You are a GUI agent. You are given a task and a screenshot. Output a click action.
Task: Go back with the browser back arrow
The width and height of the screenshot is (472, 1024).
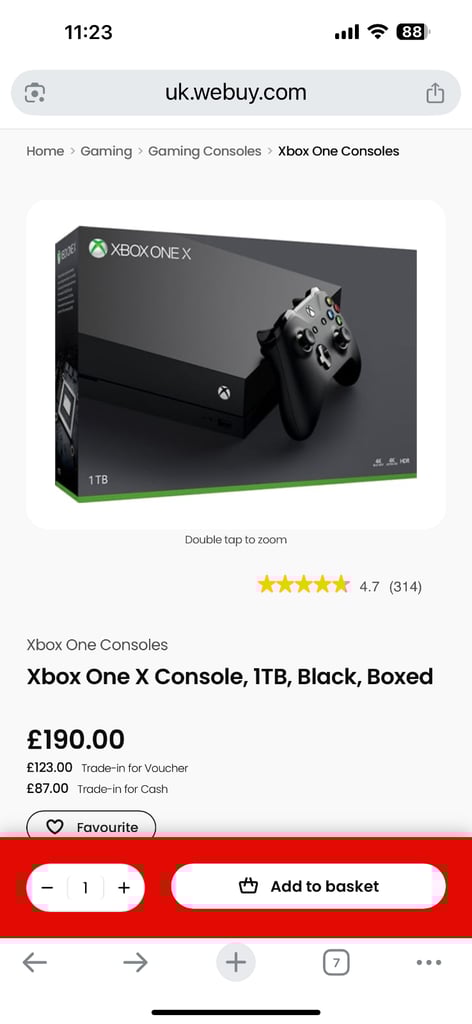tap(35, 962)
